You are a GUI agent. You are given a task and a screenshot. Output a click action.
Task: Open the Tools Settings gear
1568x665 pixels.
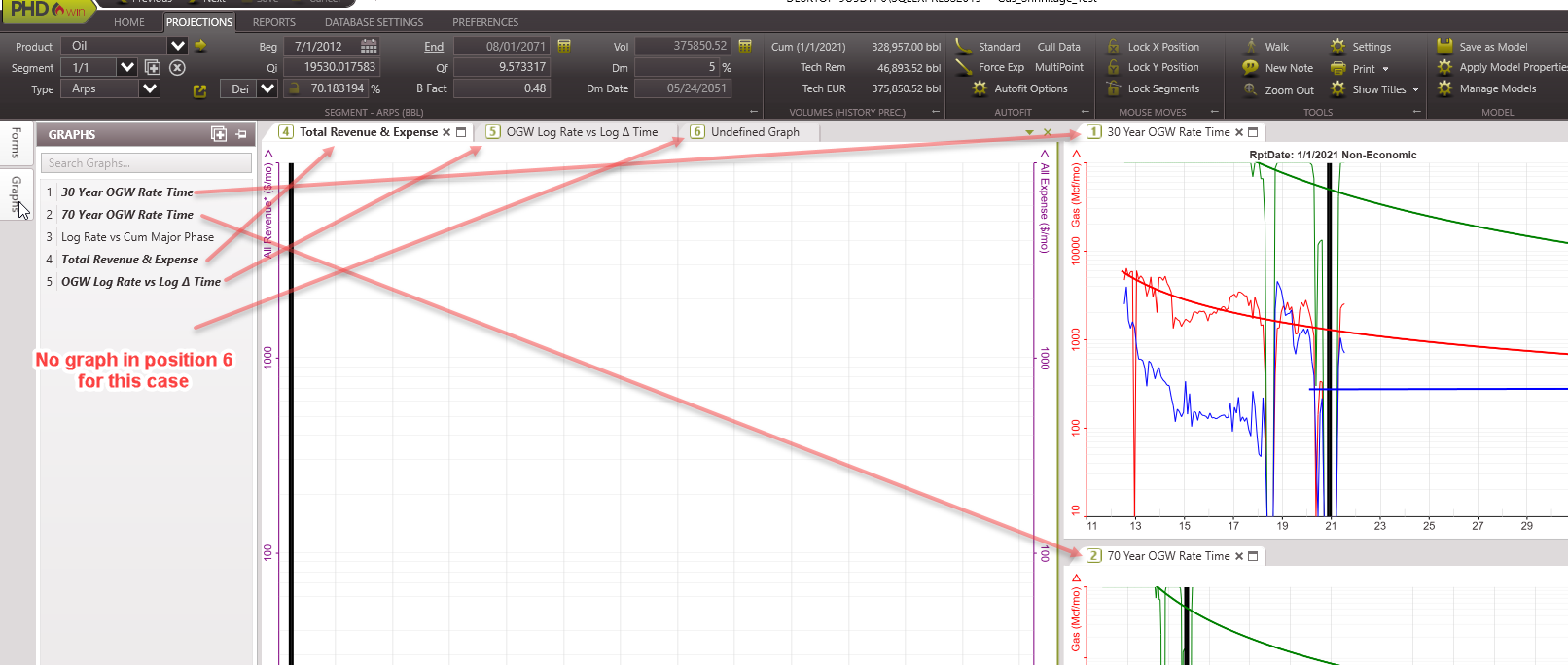(1361, 46)
